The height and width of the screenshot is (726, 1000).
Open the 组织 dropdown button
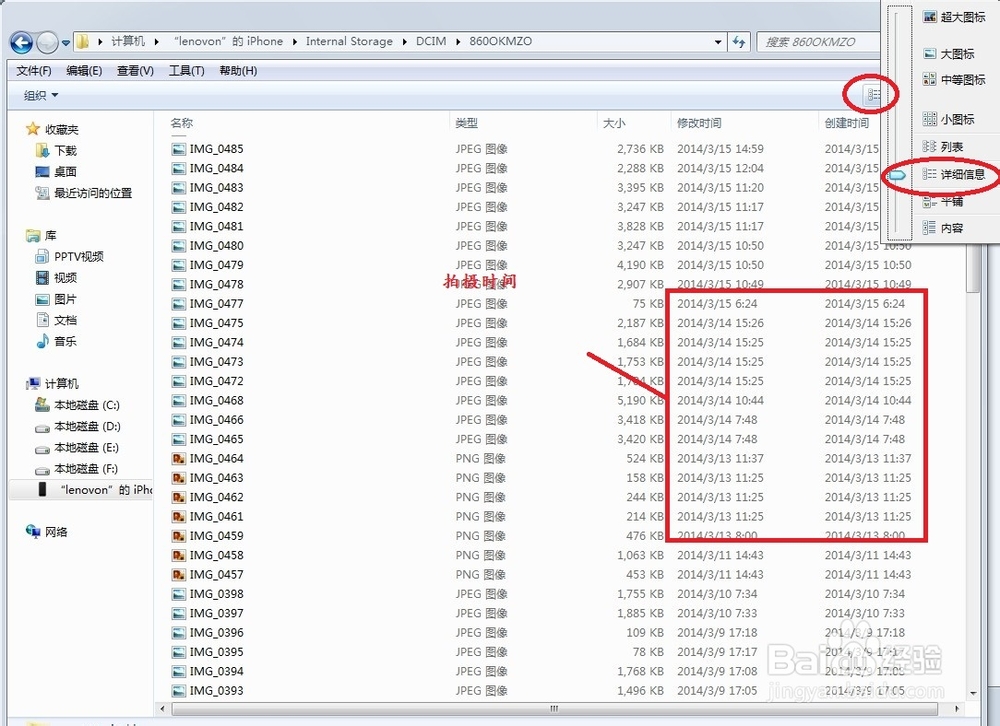[x=41, y=96]
